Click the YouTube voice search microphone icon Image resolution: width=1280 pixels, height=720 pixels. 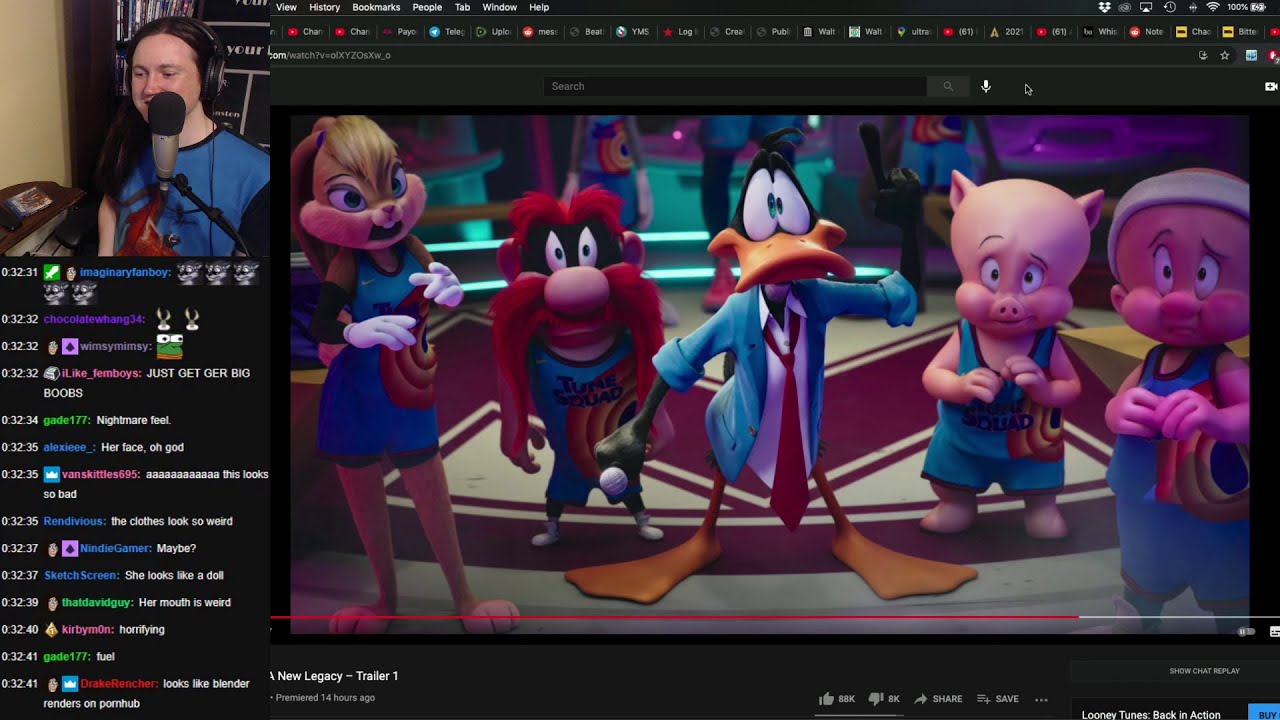[x=985, y=86]
